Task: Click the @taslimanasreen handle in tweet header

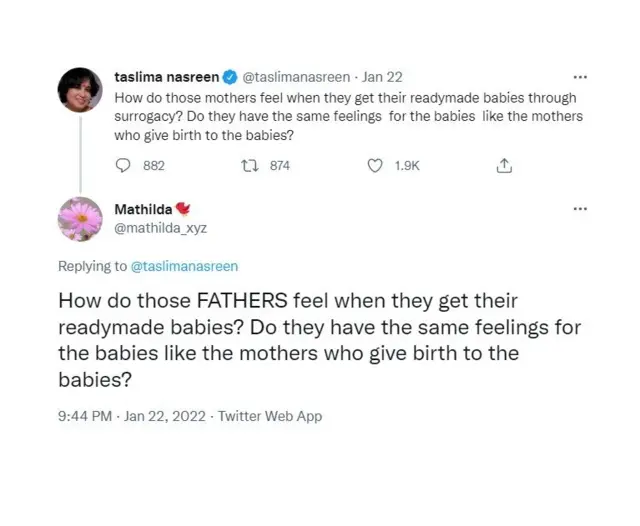Action: click(x=296, y=77)
